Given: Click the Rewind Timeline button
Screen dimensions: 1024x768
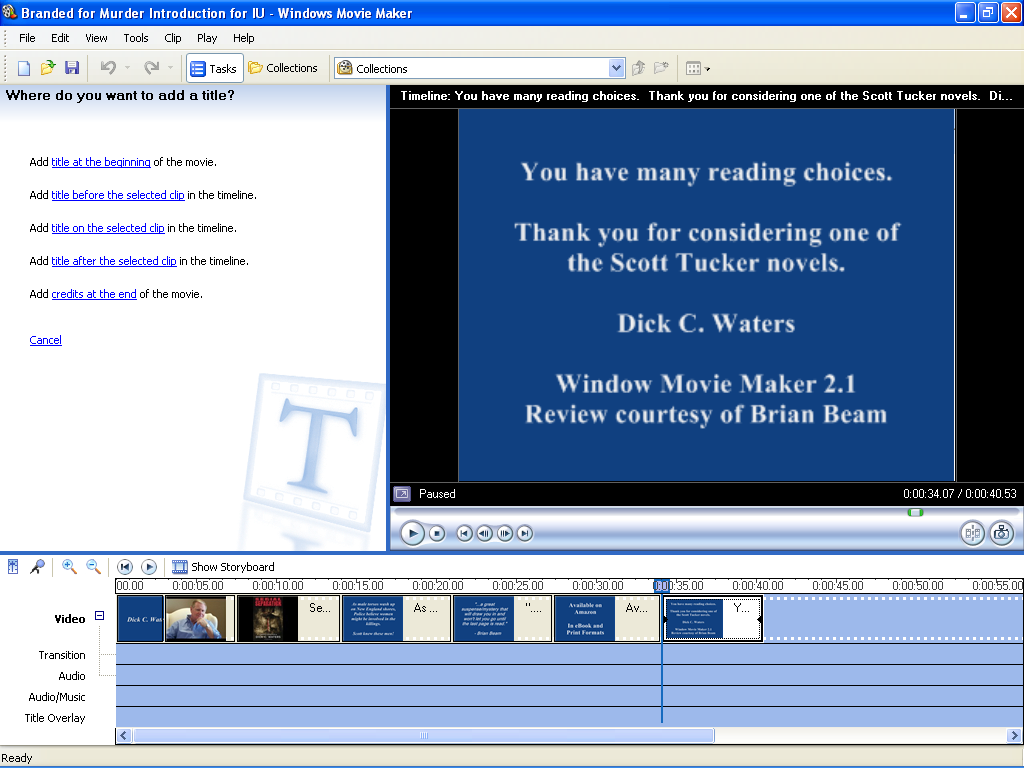Looking at the screenshot, I should coord(125,567).
